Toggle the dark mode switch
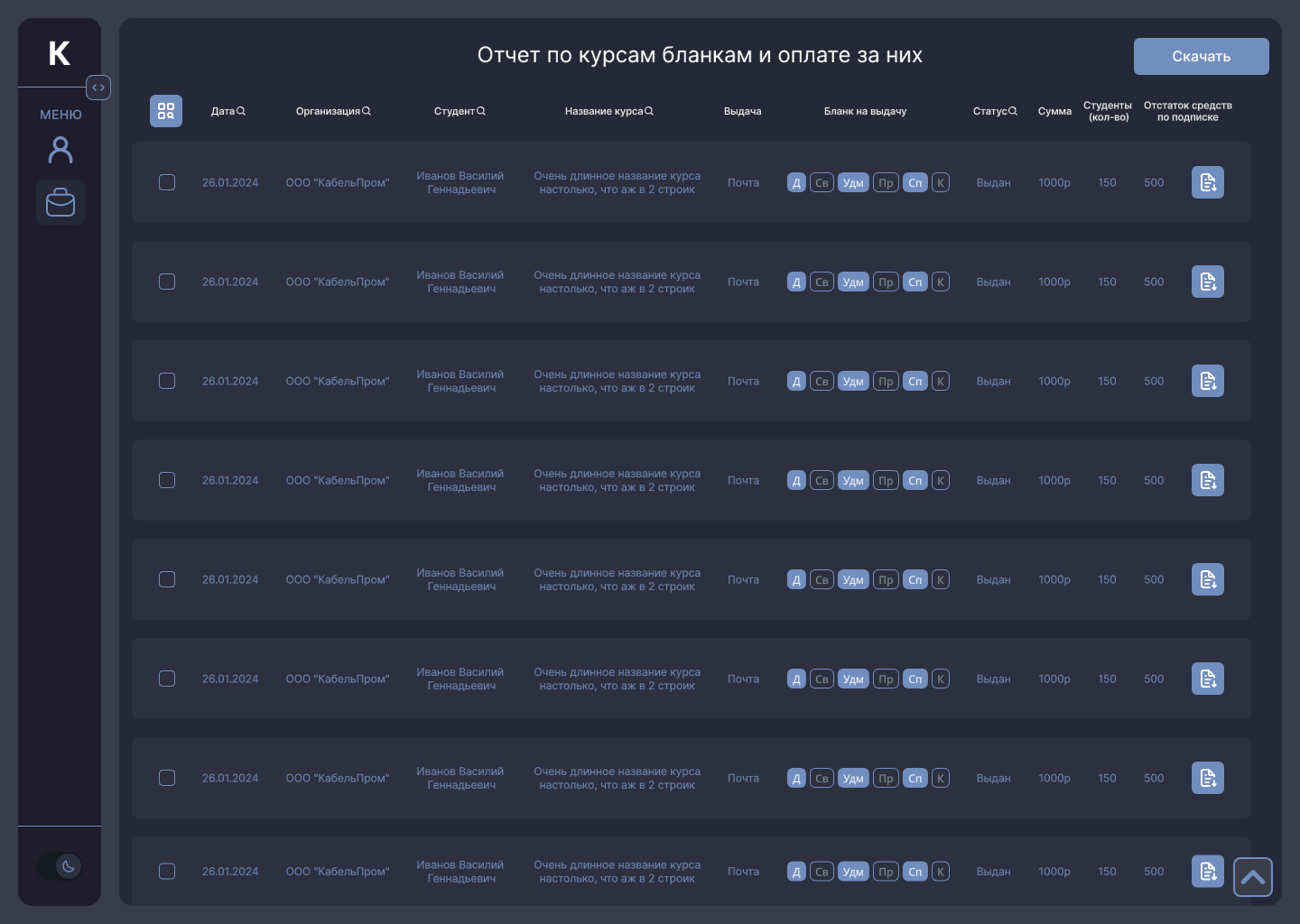 pyautogui.click(x=60, y=866)
